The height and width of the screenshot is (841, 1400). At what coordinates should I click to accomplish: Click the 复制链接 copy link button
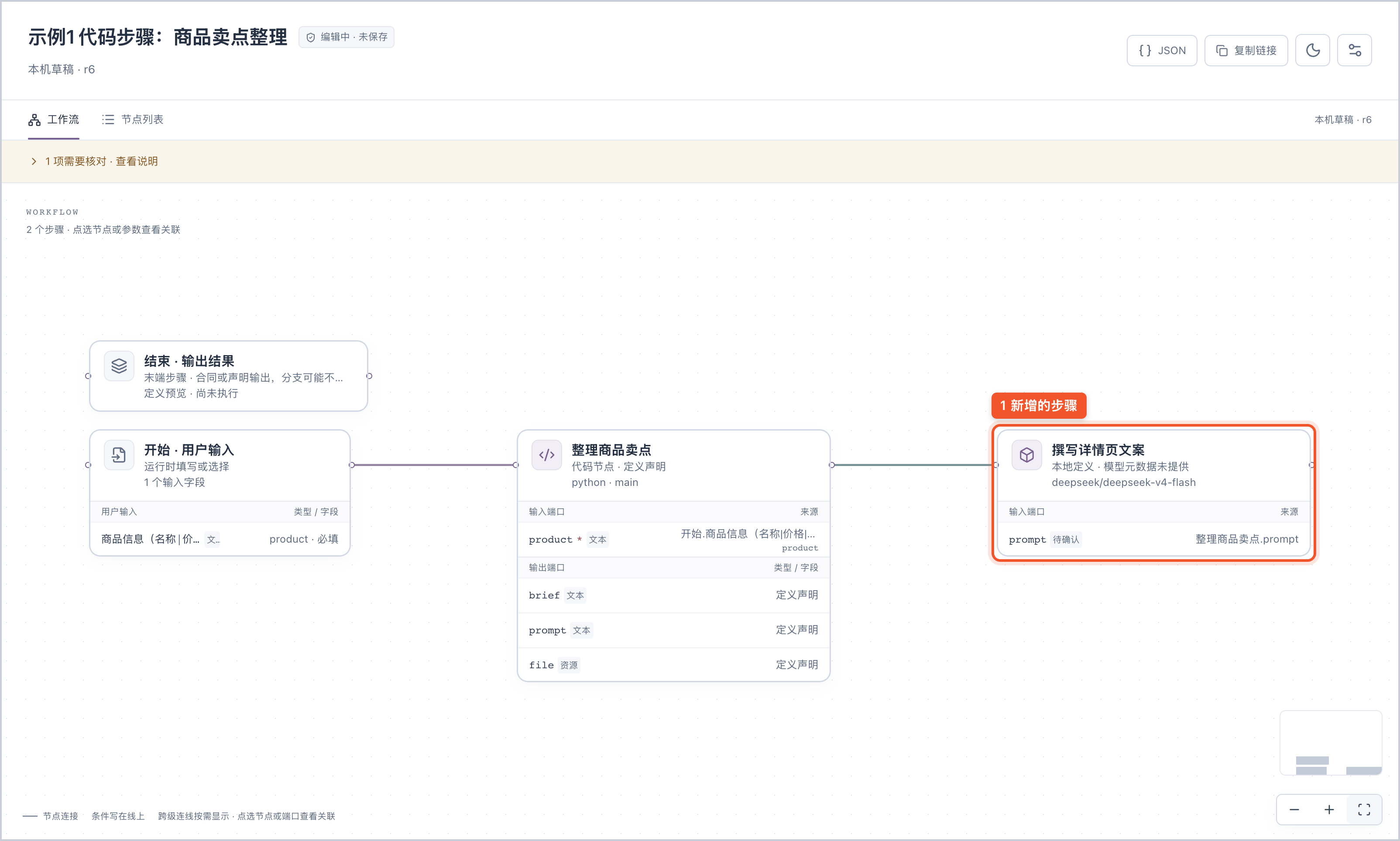coord(1246,51)
